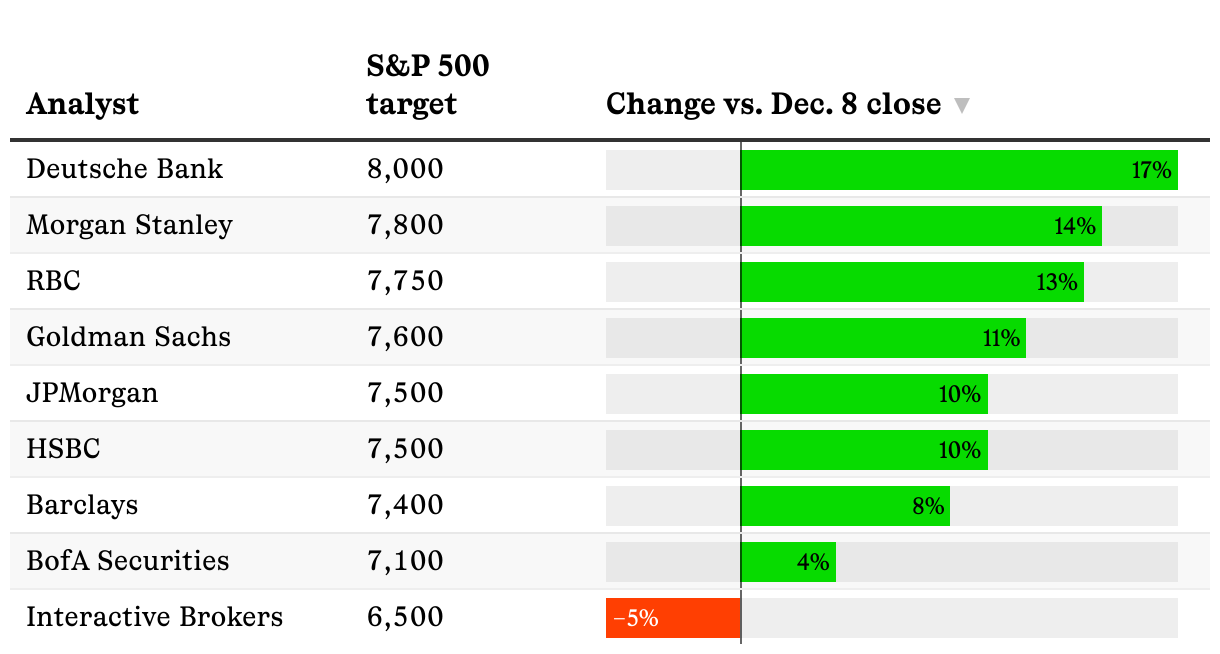The height and width of the screenshot is (654, 1220).
Task: Select the Morgan Stanley row label
Action: (129, 225)
